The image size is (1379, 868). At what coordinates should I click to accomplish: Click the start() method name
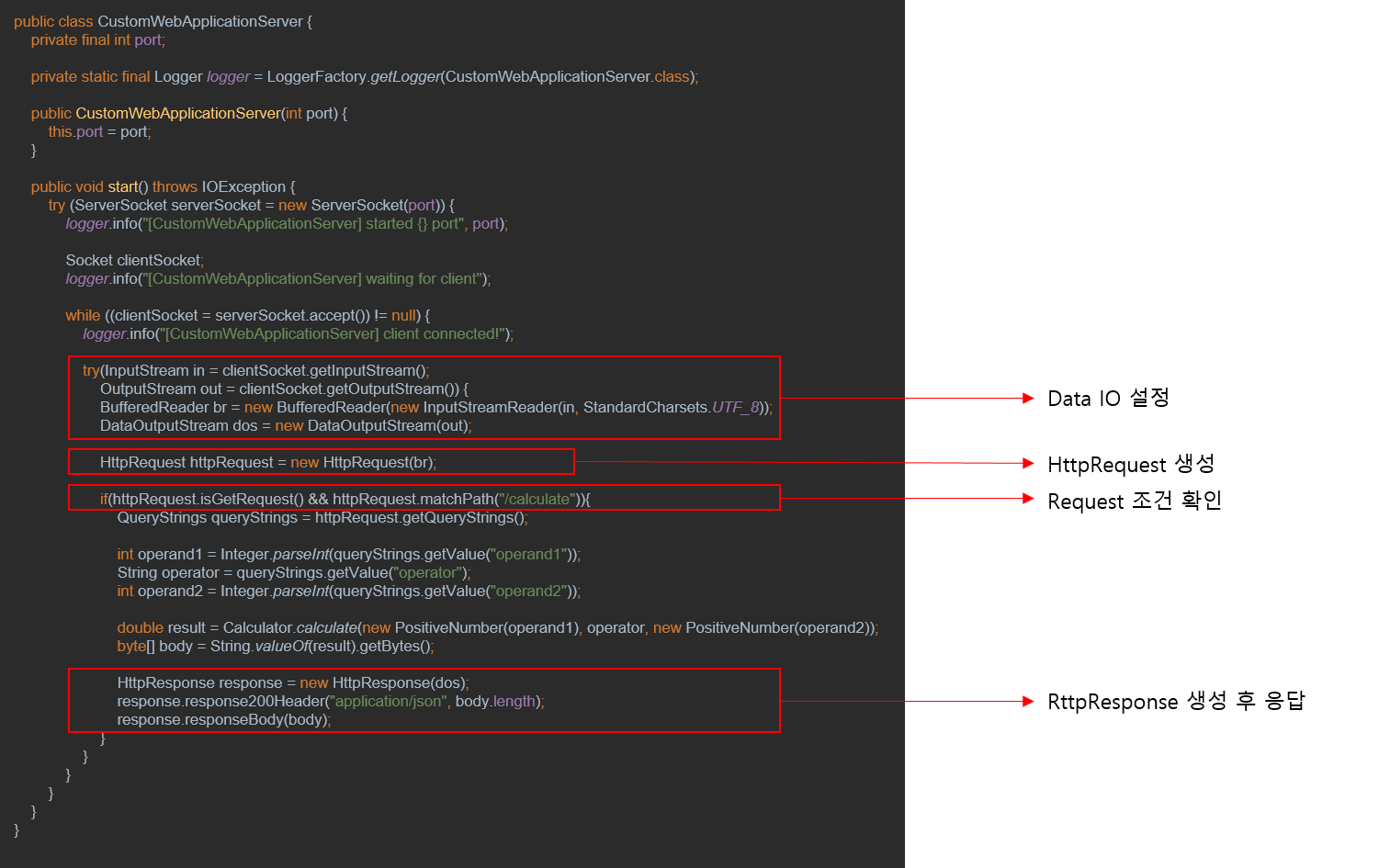click(123, 186)
